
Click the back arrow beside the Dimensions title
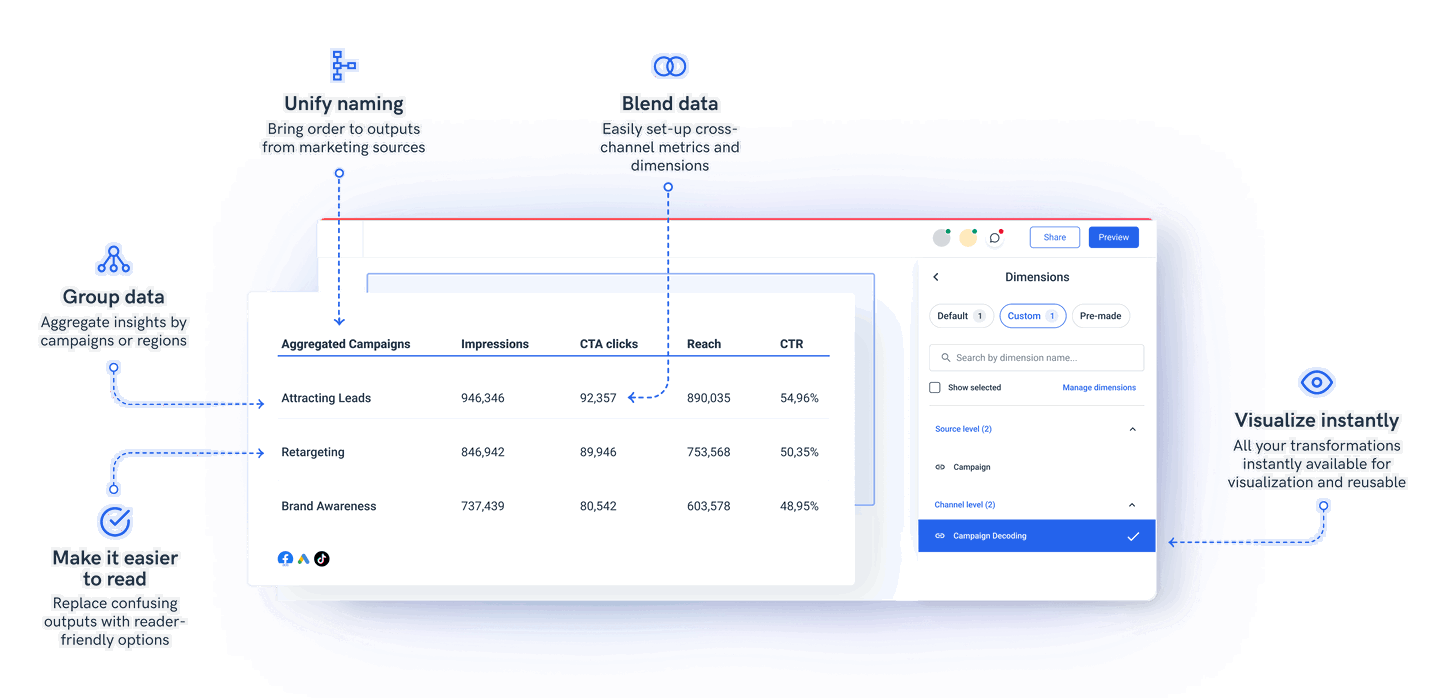pos(936,277)
